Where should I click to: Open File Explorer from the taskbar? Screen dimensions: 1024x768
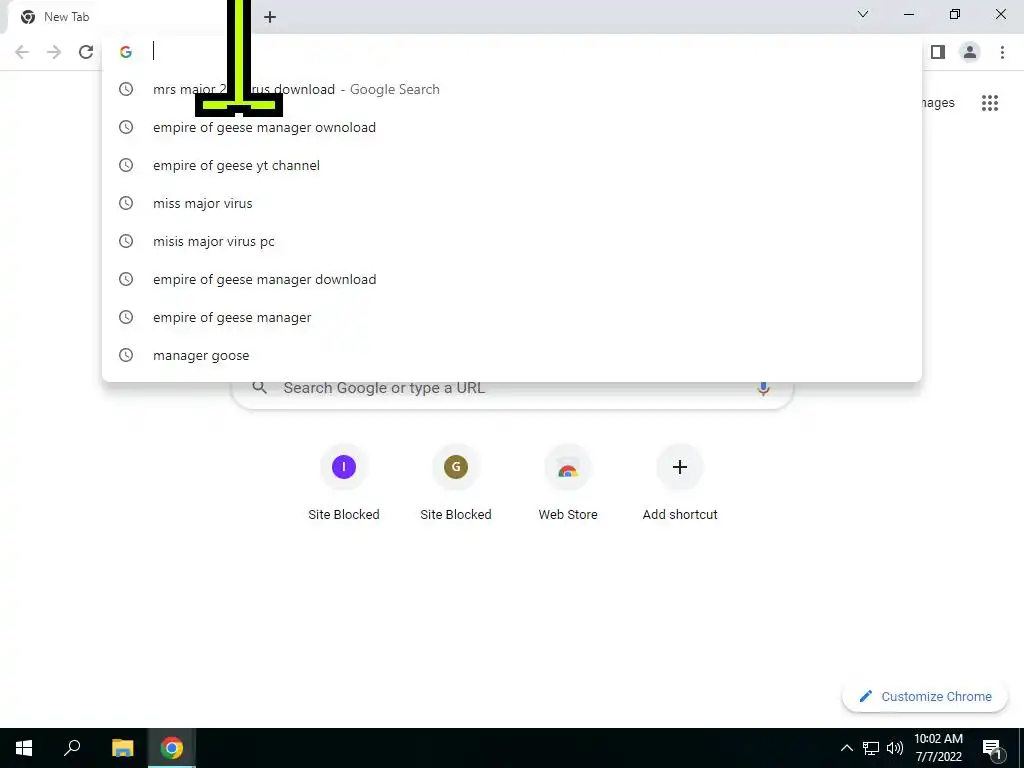[x=122, y=748]
